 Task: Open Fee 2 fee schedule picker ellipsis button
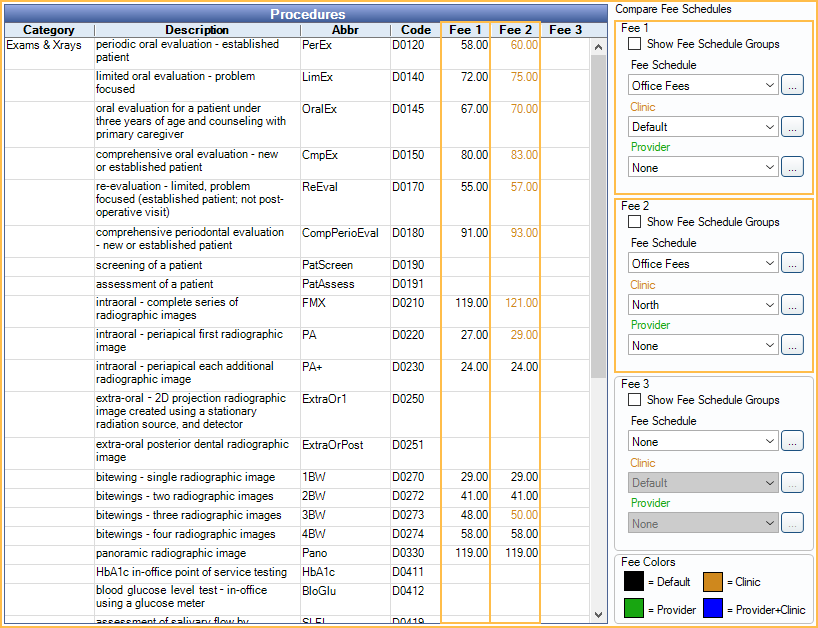(x=792, y=264)
